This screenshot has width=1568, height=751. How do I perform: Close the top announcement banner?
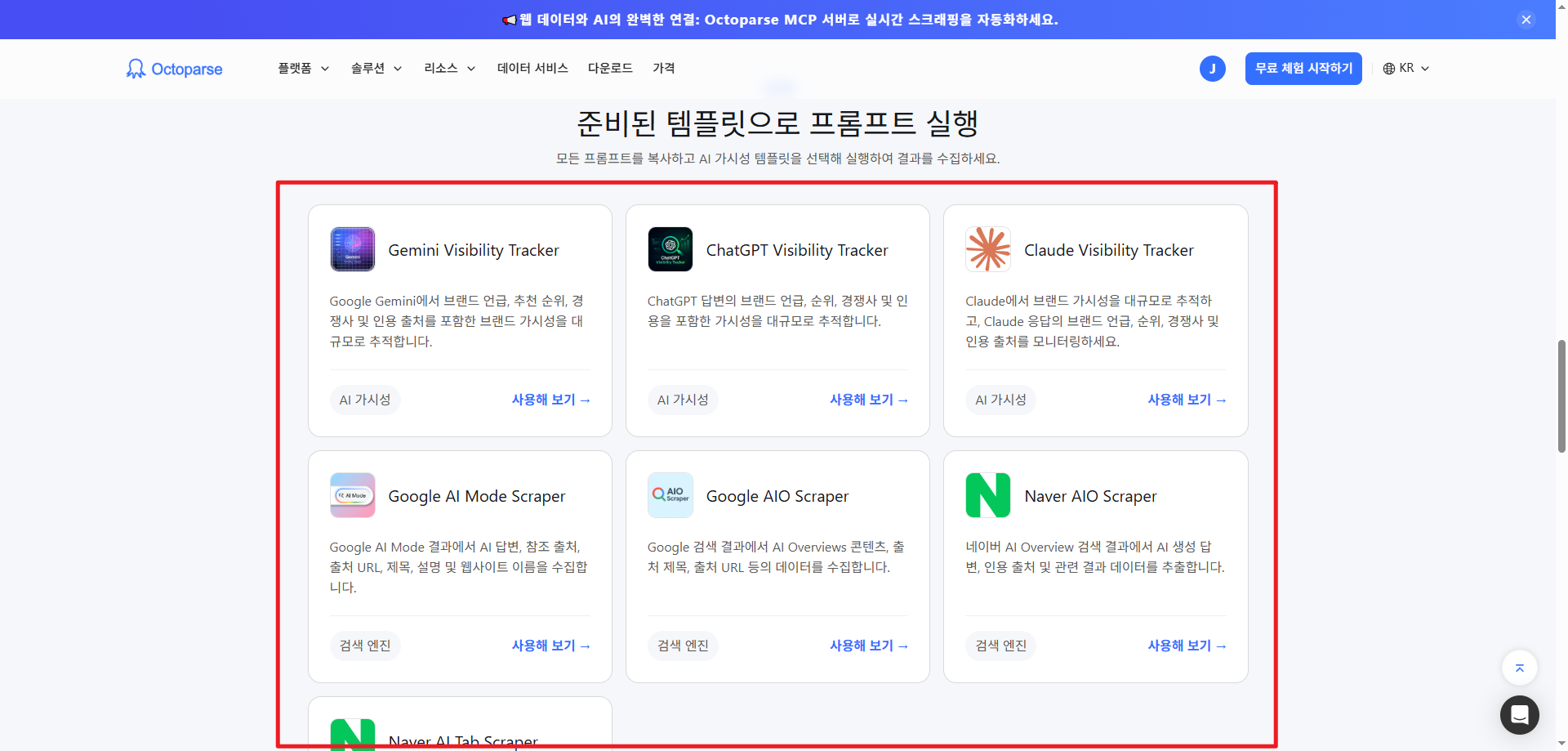tap(1526, 20)
